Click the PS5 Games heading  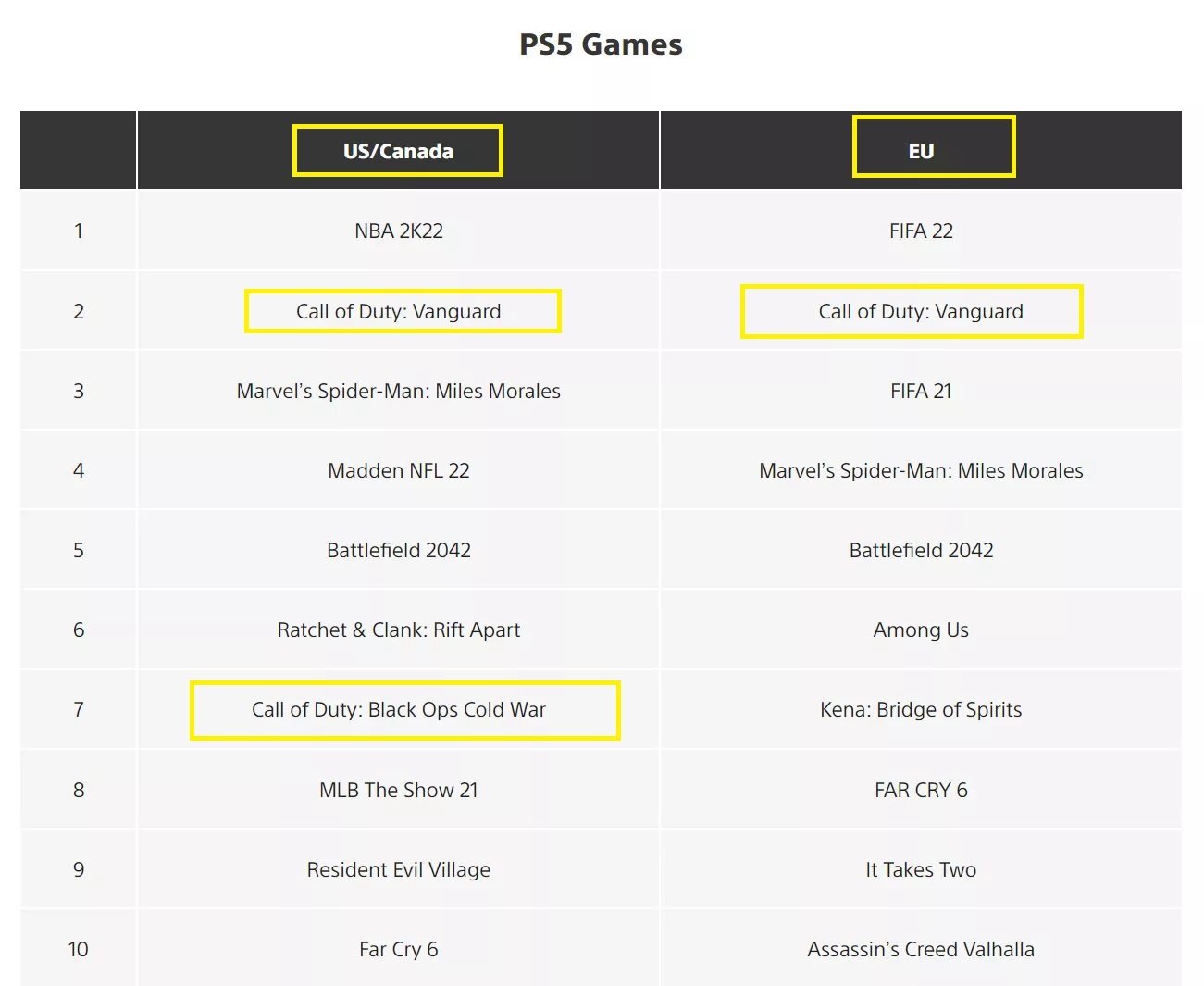coord(601,44)
